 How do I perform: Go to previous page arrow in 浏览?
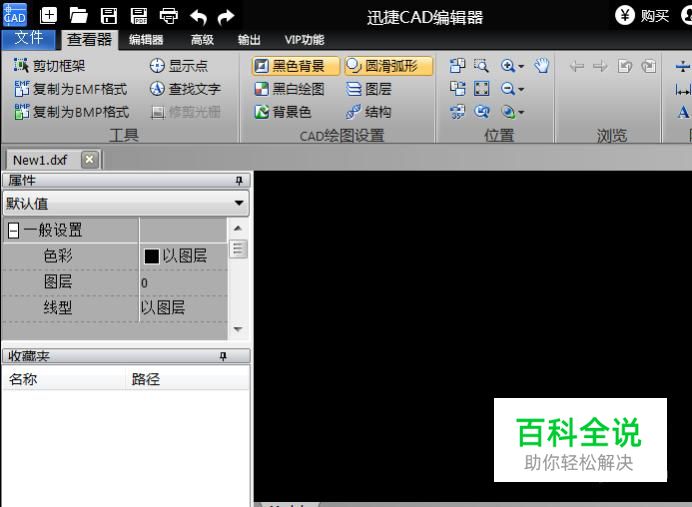[576, 67]
